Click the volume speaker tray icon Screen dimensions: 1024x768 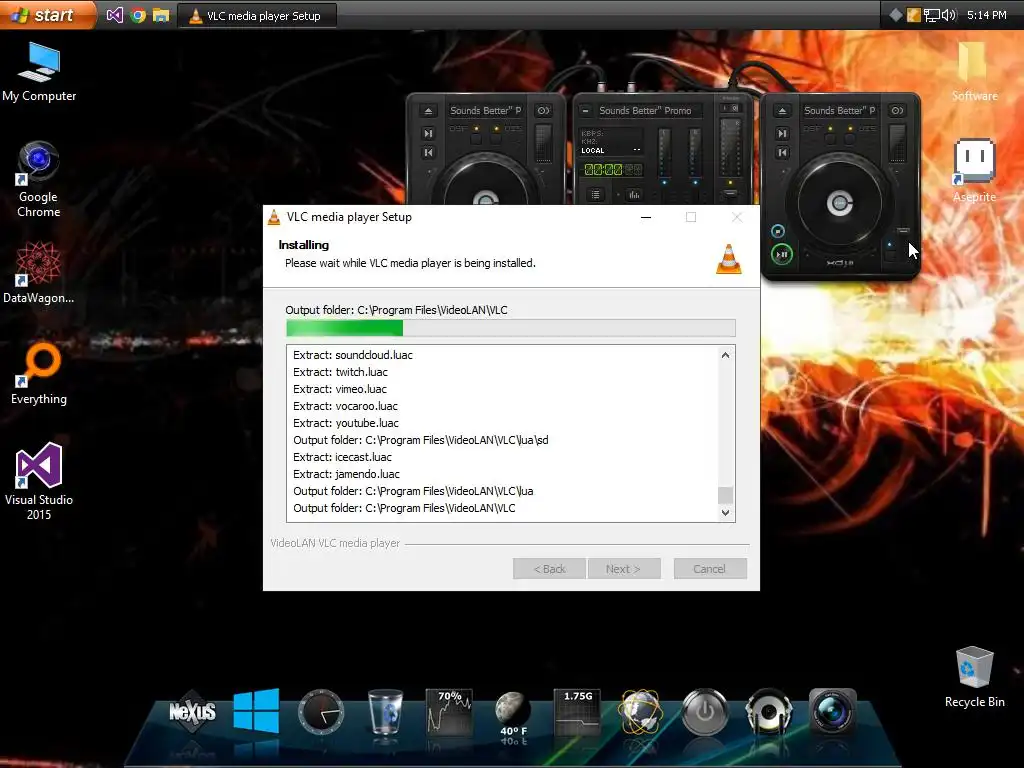pyautogui.click(x=948, y=15)
